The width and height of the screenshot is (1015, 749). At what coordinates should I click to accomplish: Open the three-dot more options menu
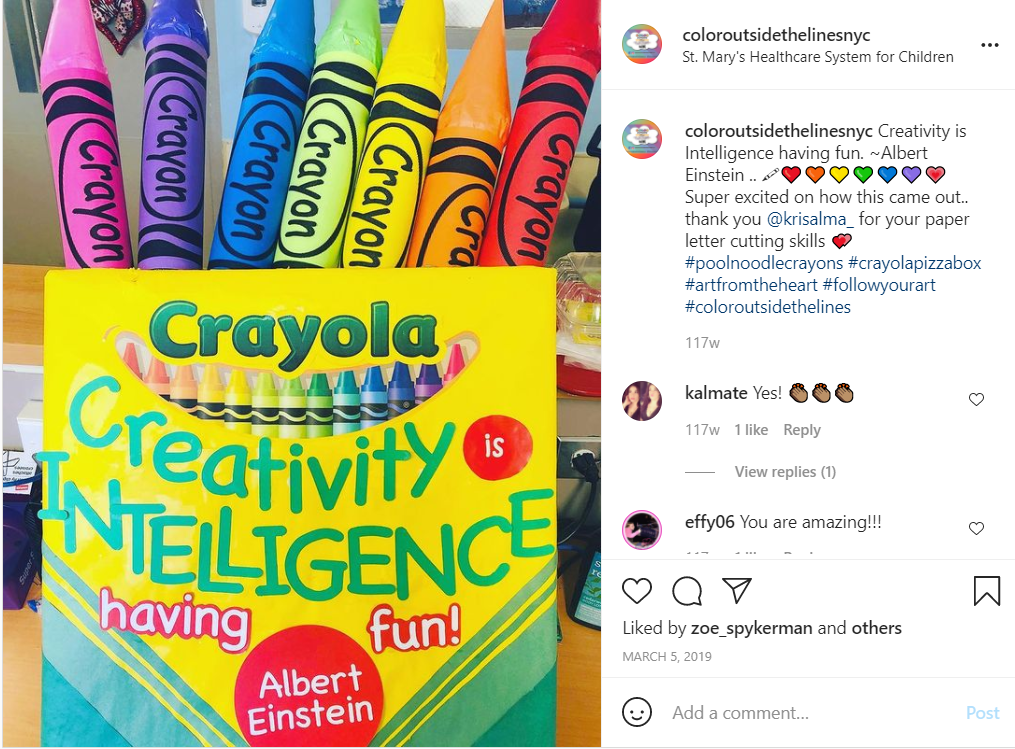click(990, 45)
